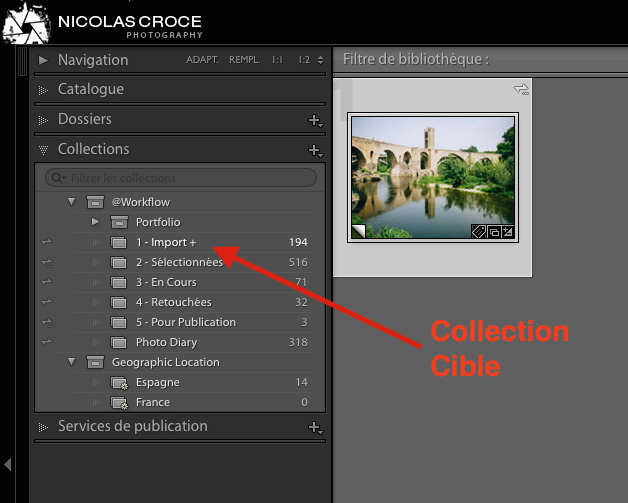Click the plus icon in the Dossiers header

pos(314,120)
